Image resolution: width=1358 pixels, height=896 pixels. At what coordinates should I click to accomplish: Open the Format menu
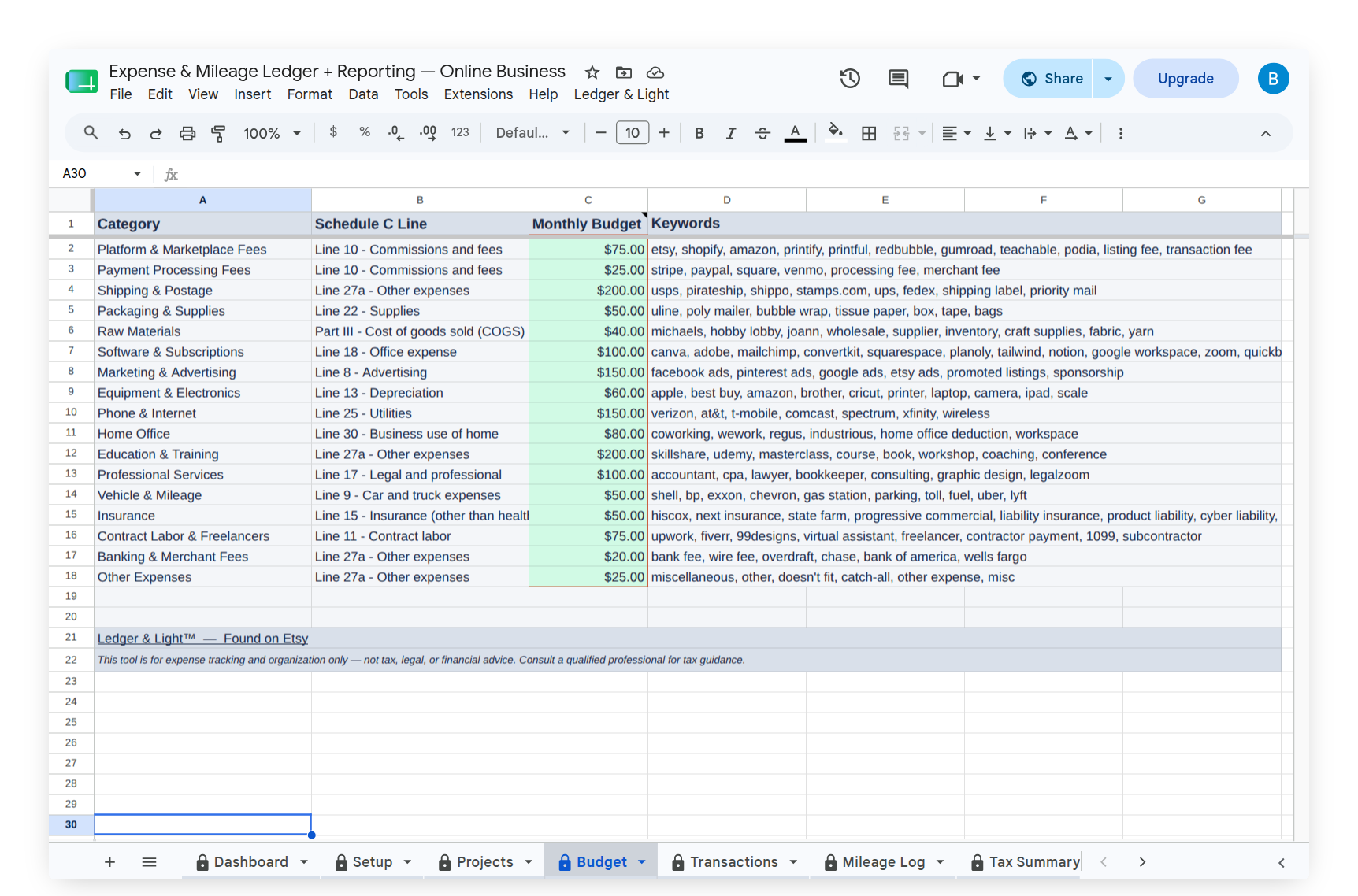pos(310,94)
